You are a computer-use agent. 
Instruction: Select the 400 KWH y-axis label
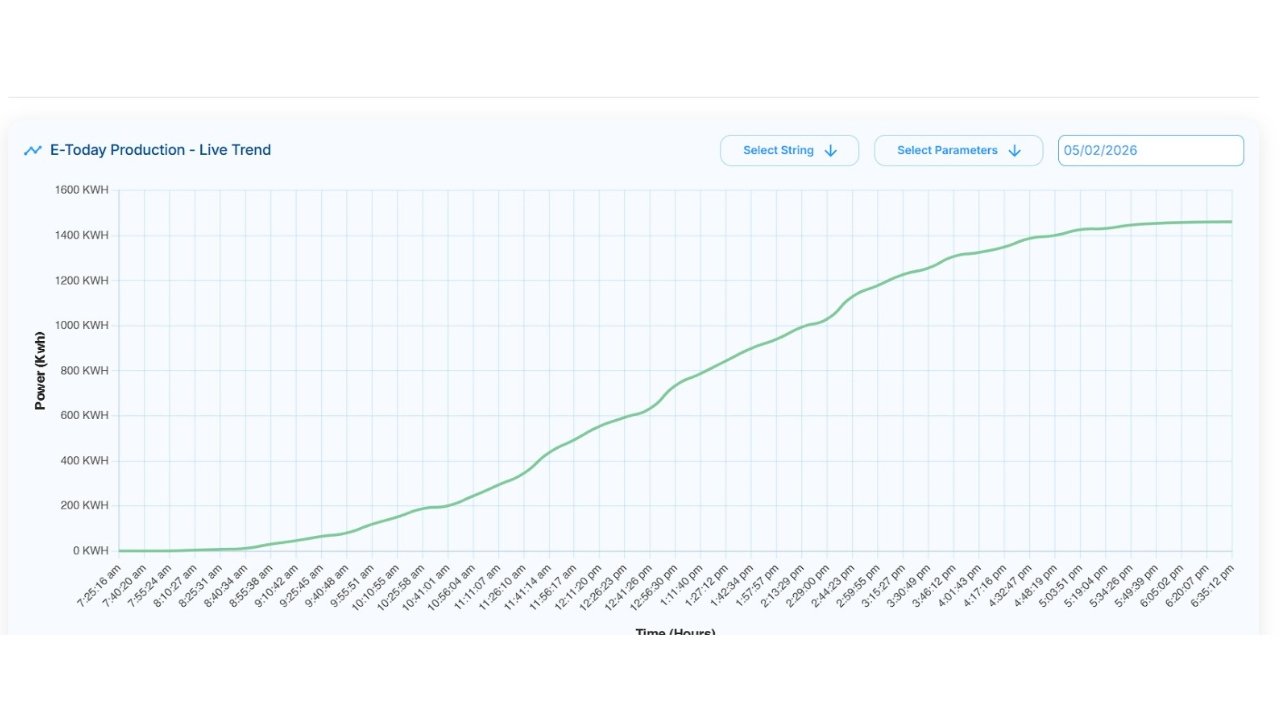(84, 461)
